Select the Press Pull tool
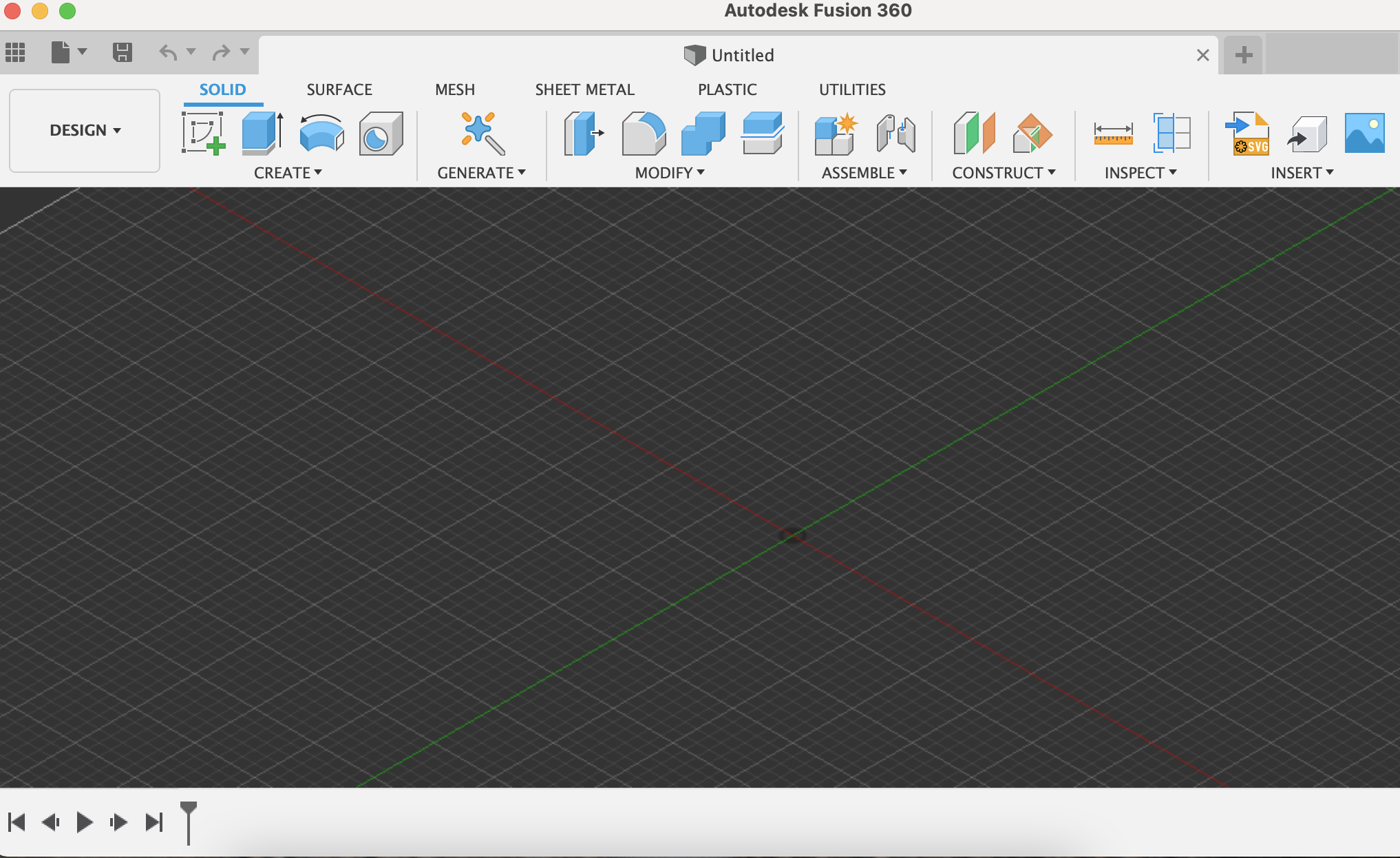 coord(582,133)
